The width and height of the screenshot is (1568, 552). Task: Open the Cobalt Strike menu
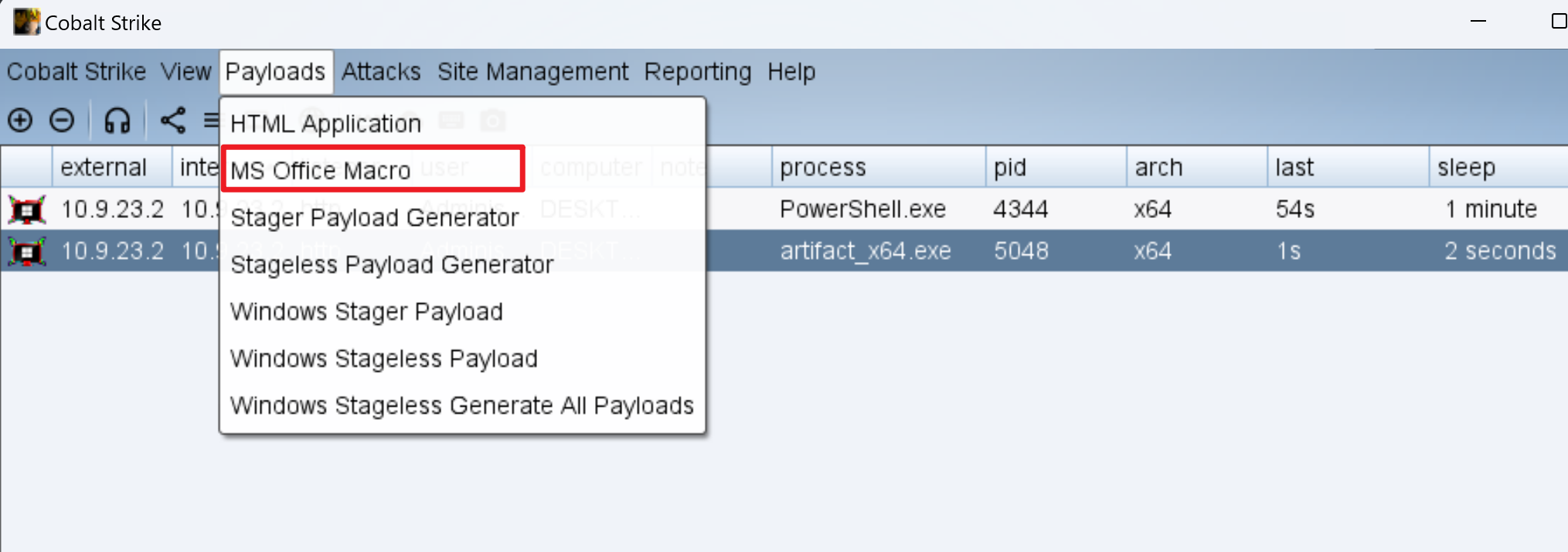pos(77,72)
